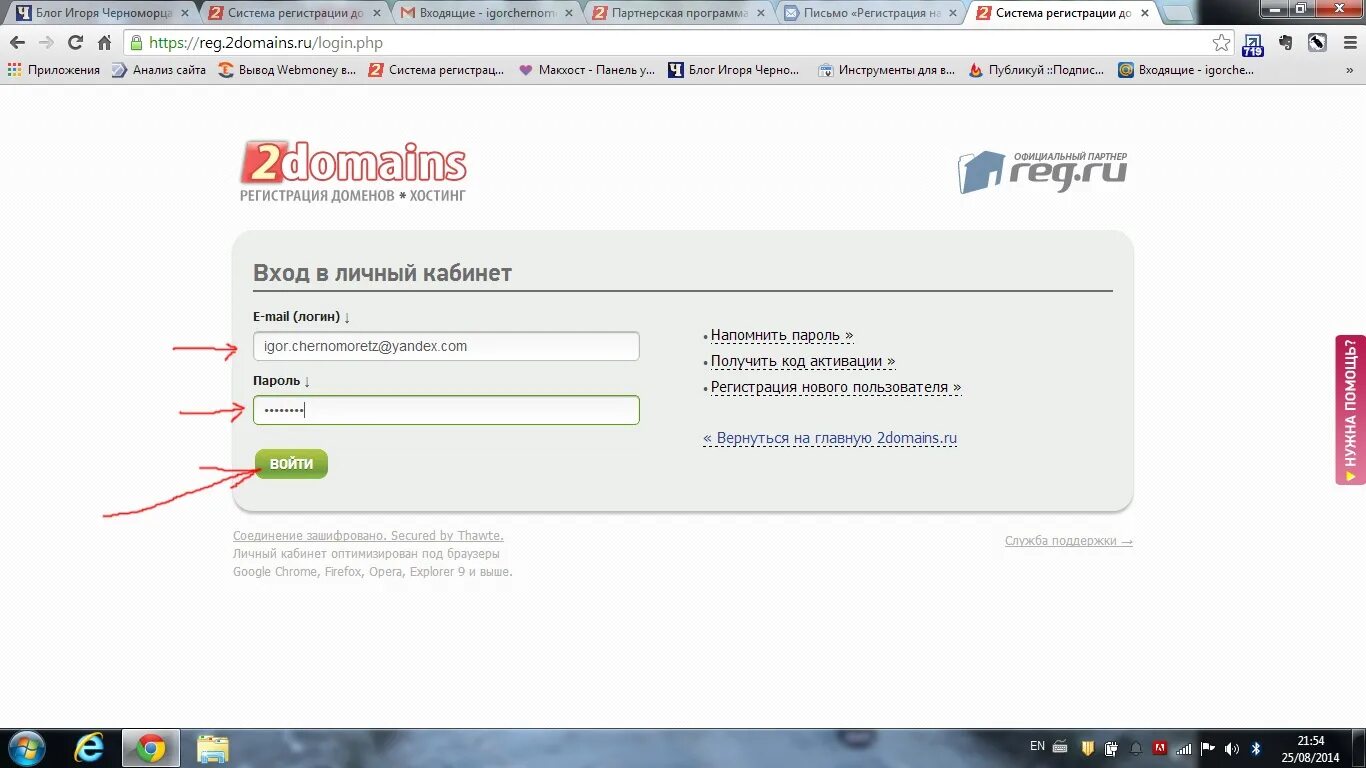Open the Evernote elephant extension
Image resolution: width=1366 pixels, height=768 pixels.
[x=1286, y=43]
